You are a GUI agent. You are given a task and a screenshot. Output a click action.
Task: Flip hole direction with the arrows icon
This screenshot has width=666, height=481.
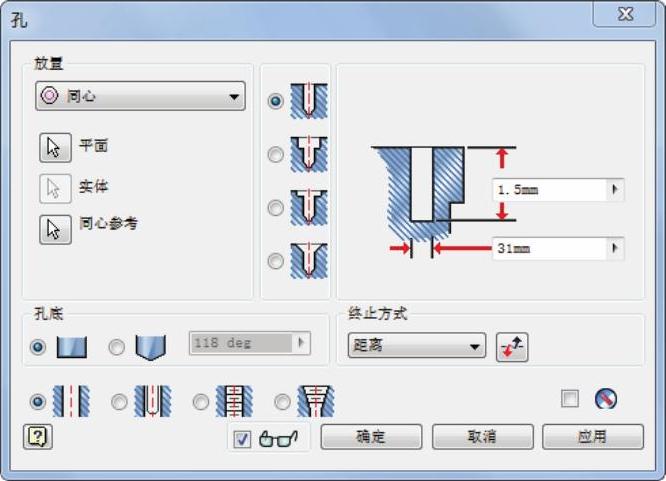pyautogui.click(x=512, y=347)
